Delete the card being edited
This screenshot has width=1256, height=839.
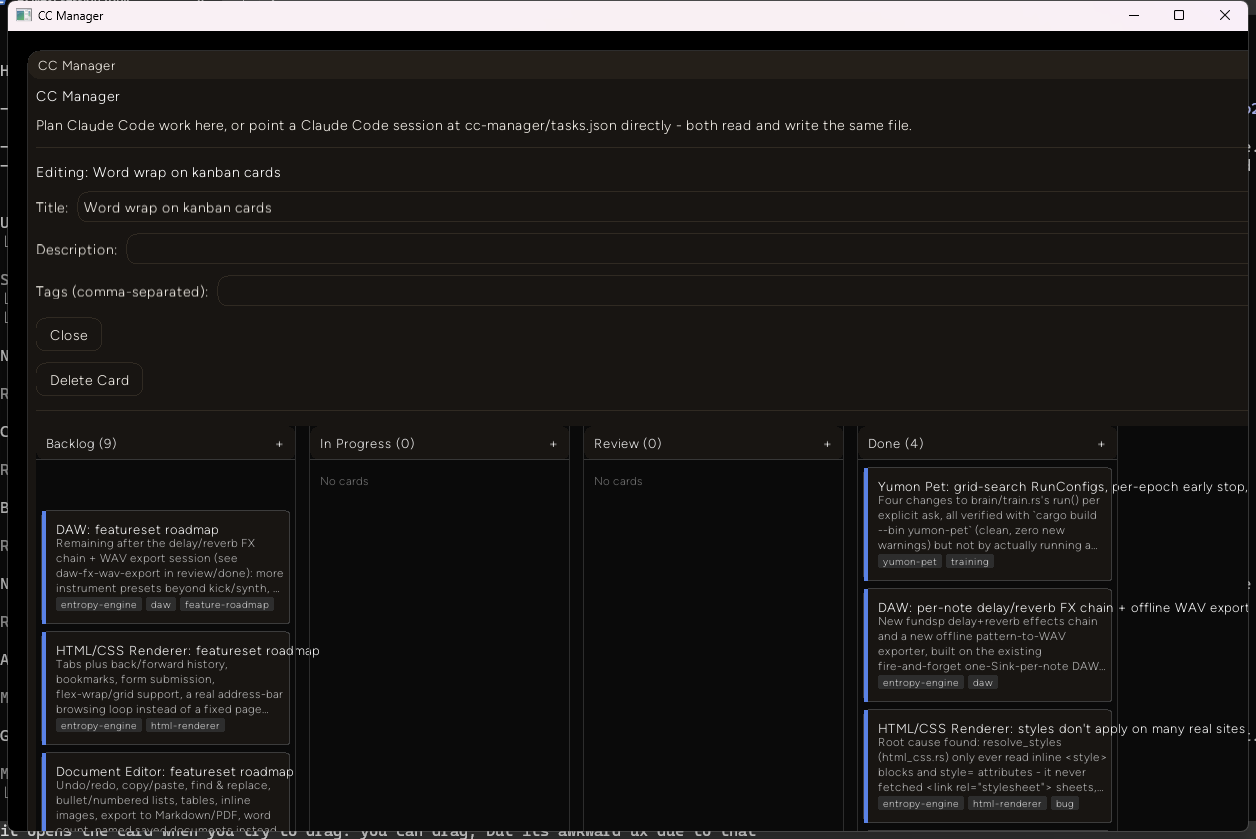coord(89,380)
